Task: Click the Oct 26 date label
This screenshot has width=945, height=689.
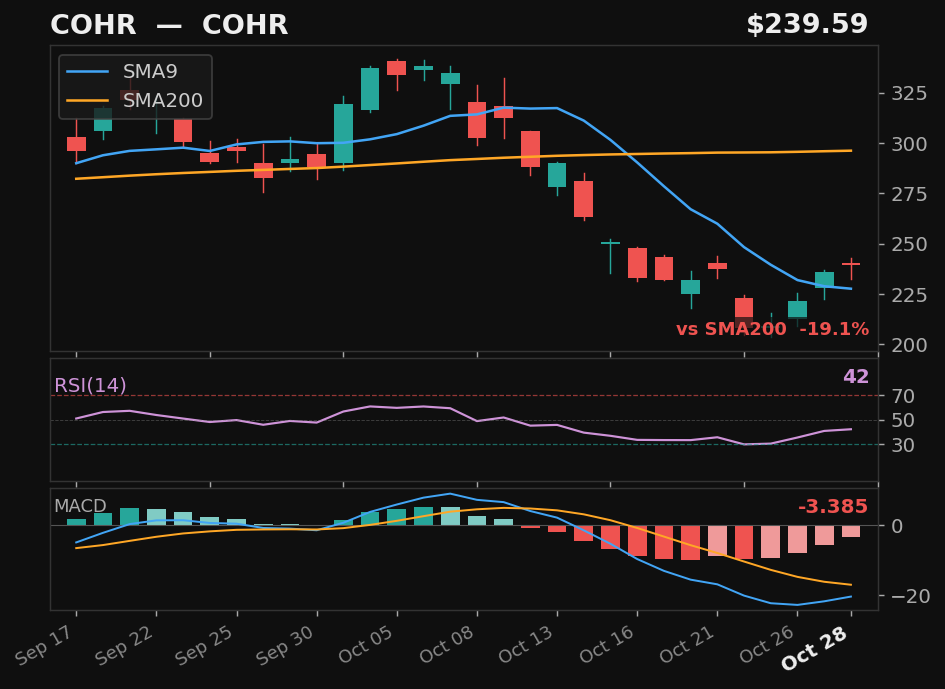Action: pyautogui.click(x=767, y=645)
